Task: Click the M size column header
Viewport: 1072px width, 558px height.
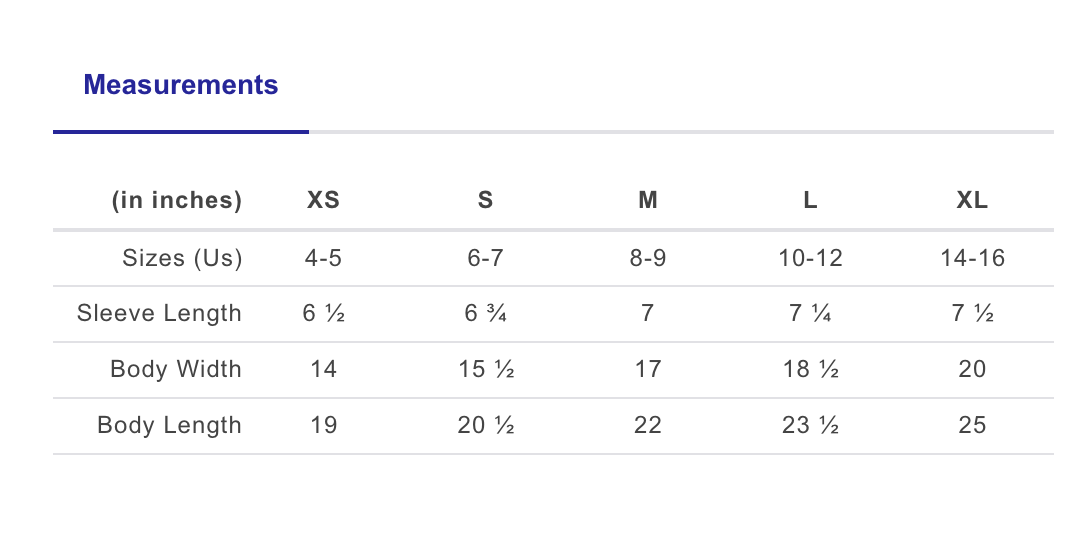Action: pos(648,200)
